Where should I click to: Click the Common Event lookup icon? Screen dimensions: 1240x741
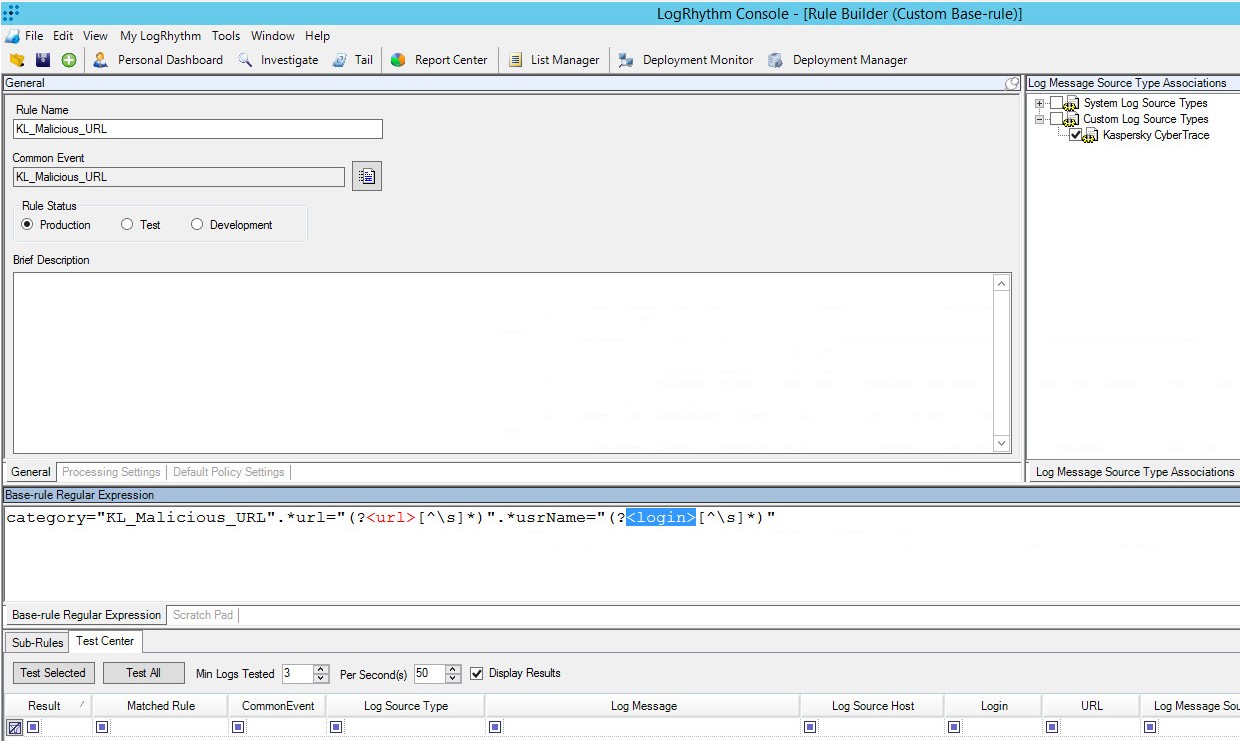366,176
